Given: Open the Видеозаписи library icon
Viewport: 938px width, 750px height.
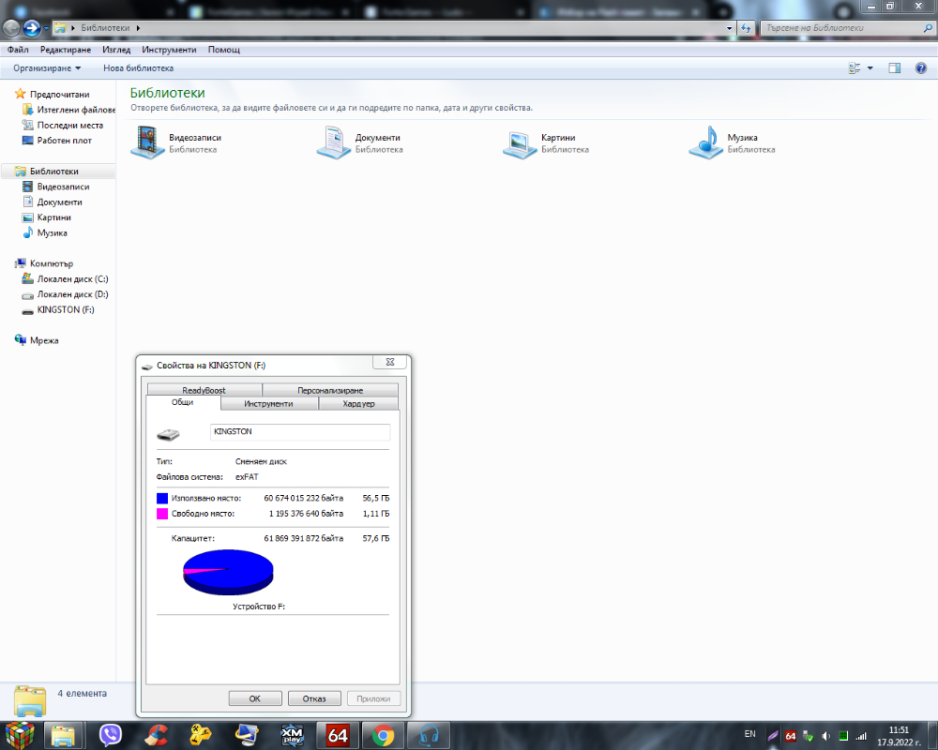Looking at the screenshot, I should 147,142.
